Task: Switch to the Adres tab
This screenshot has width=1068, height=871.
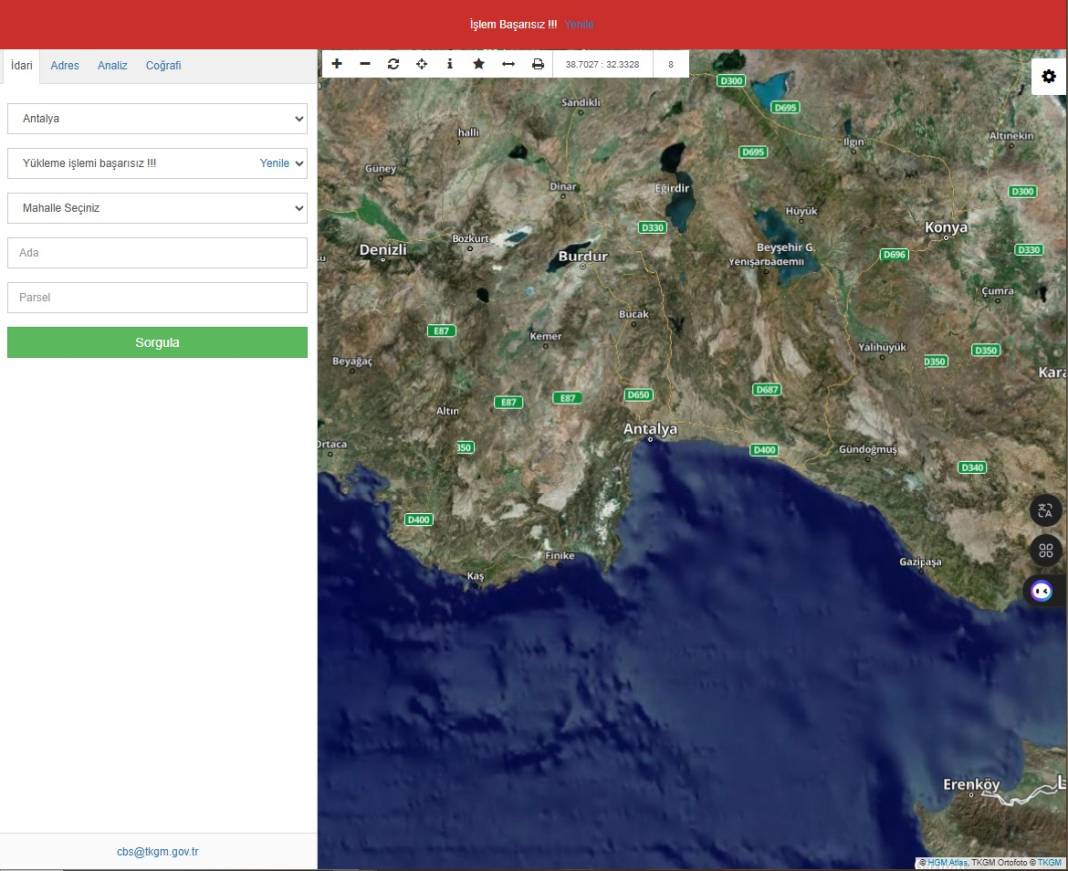Action: [65, 66]
